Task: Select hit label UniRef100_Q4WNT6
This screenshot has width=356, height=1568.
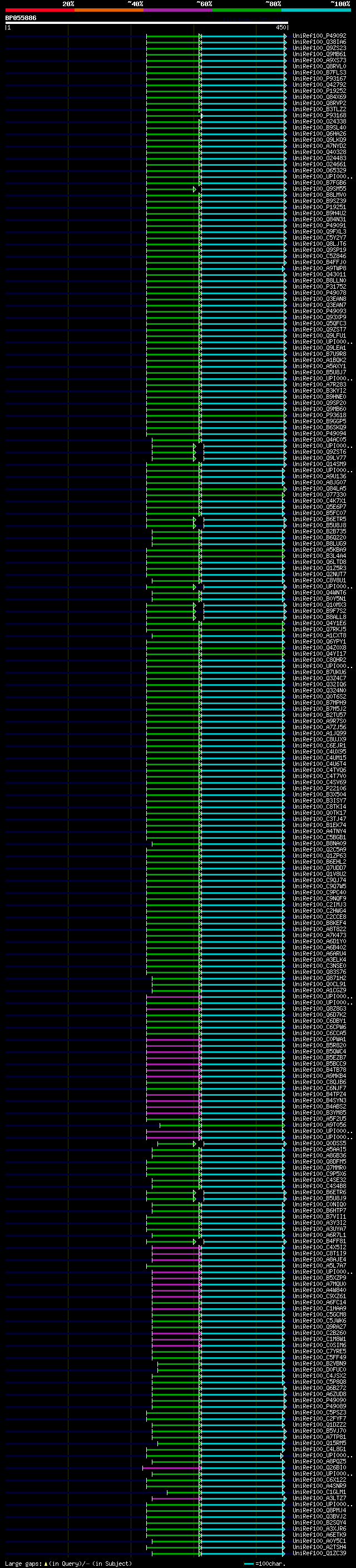Action: pos(319,593)
